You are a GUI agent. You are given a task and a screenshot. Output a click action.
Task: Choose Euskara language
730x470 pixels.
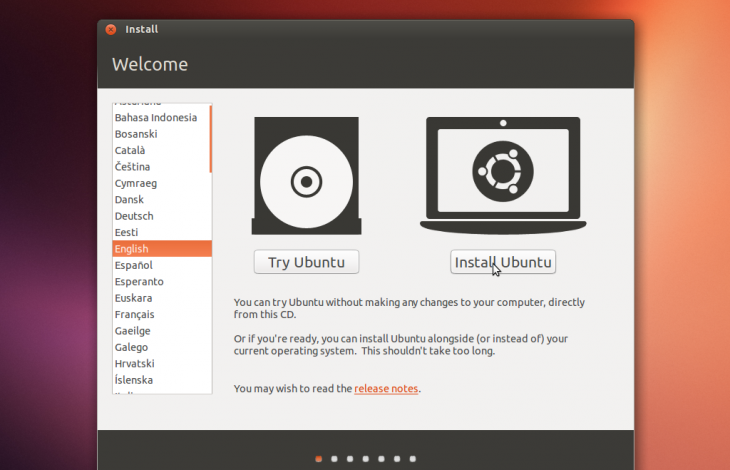(161, 298)
